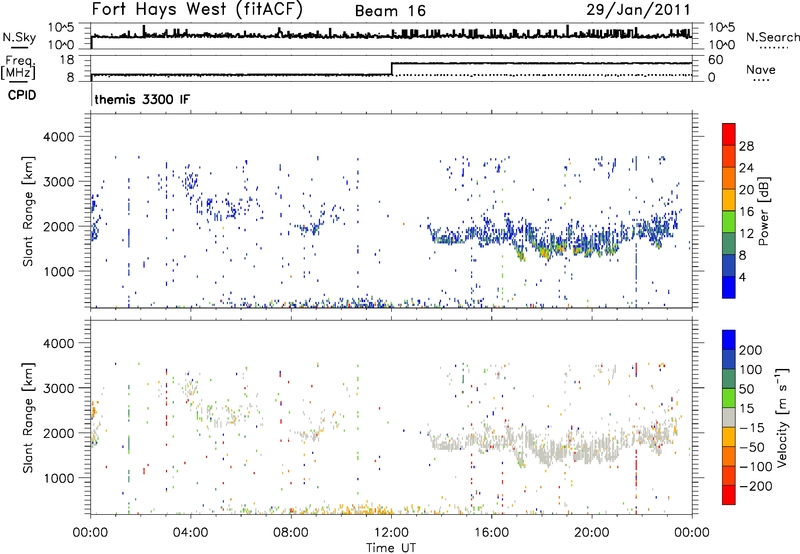Screen dimensions: 800x554
Task: Click the '1000' tick of the velocity panel
Action: (x=58, y=478)
